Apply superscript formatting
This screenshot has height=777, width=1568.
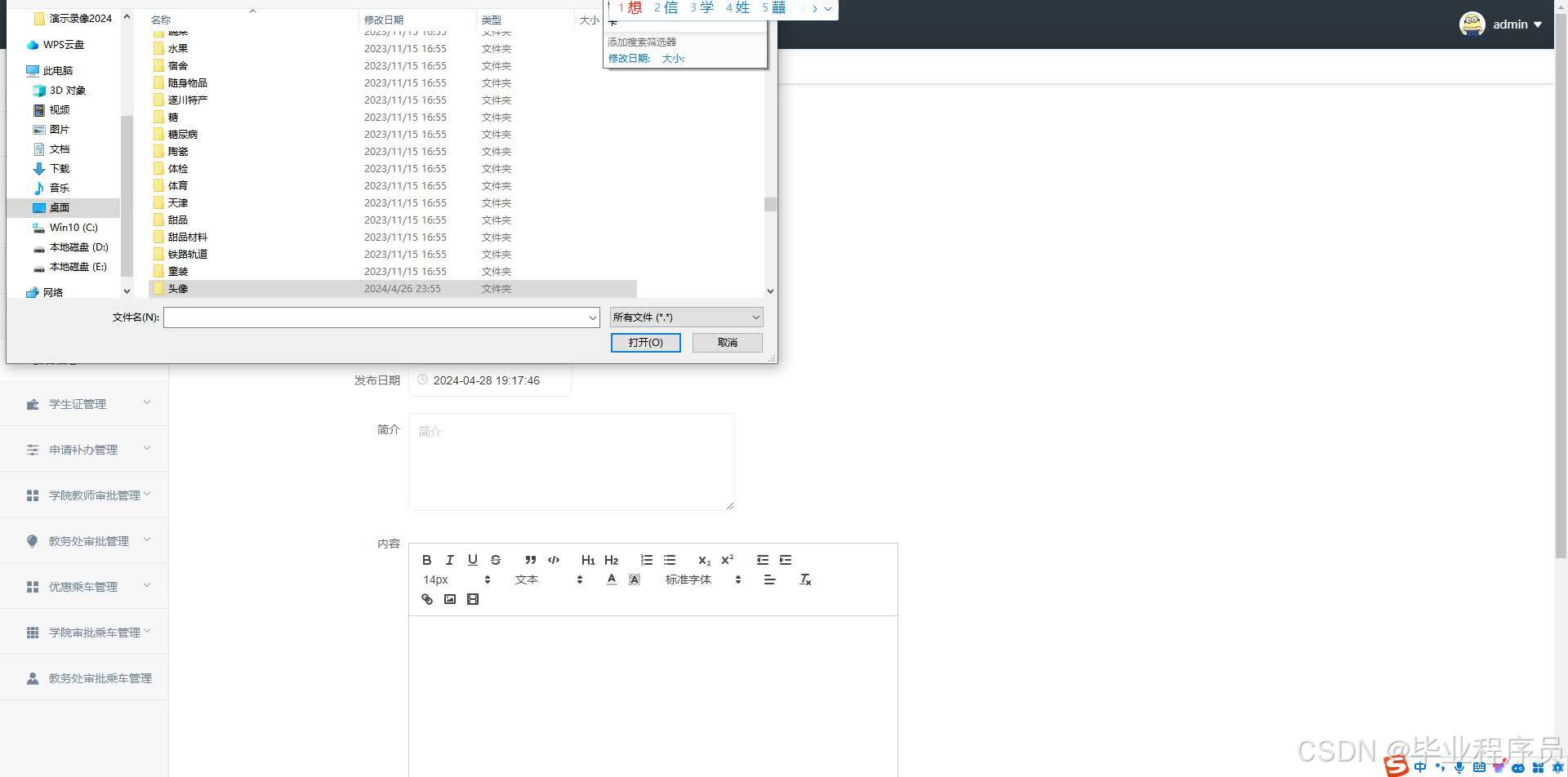tap(727, 560)
